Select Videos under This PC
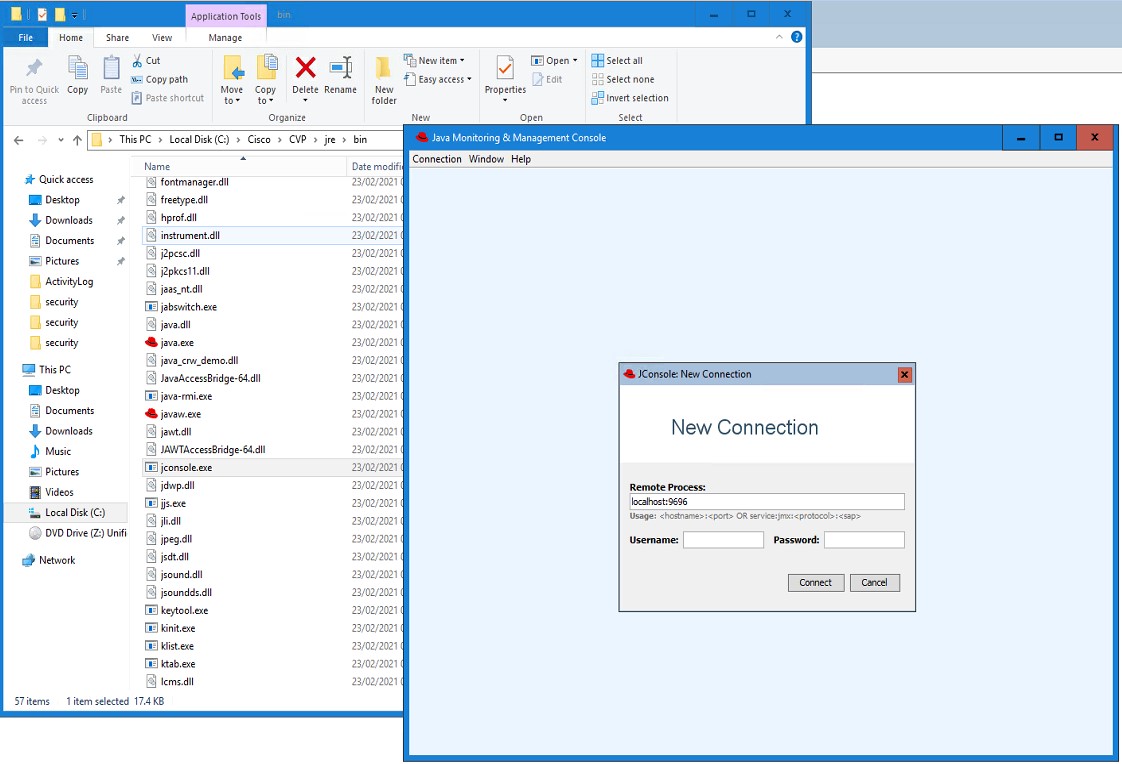 pos(59,492)
